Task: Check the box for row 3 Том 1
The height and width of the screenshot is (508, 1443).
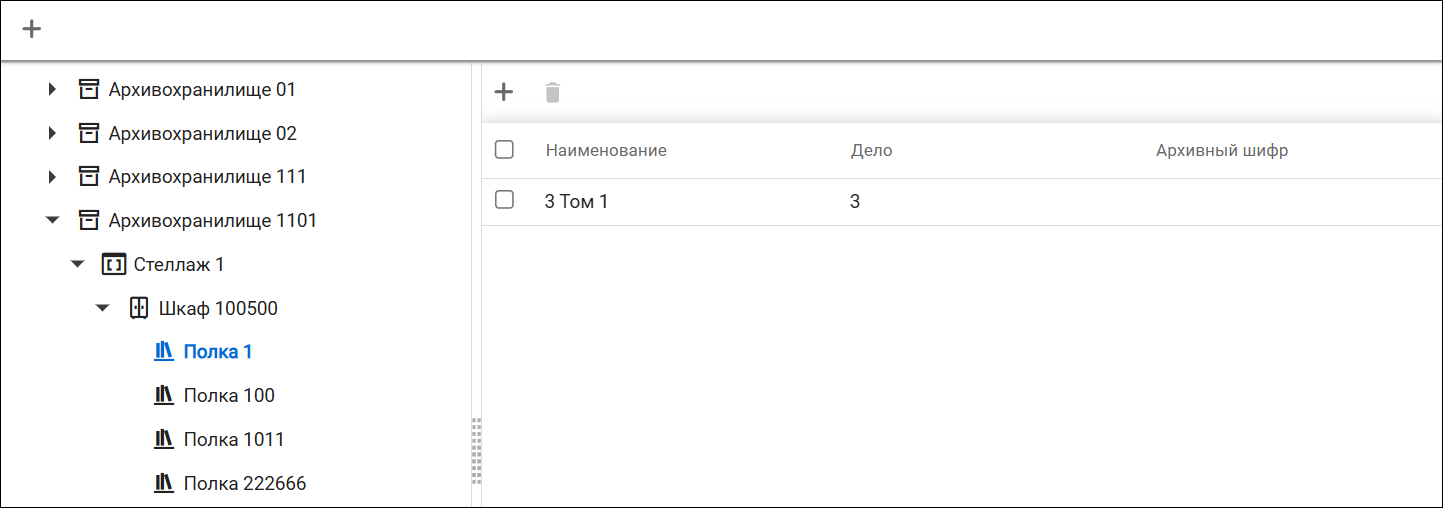Action: (x=504, y=199)
